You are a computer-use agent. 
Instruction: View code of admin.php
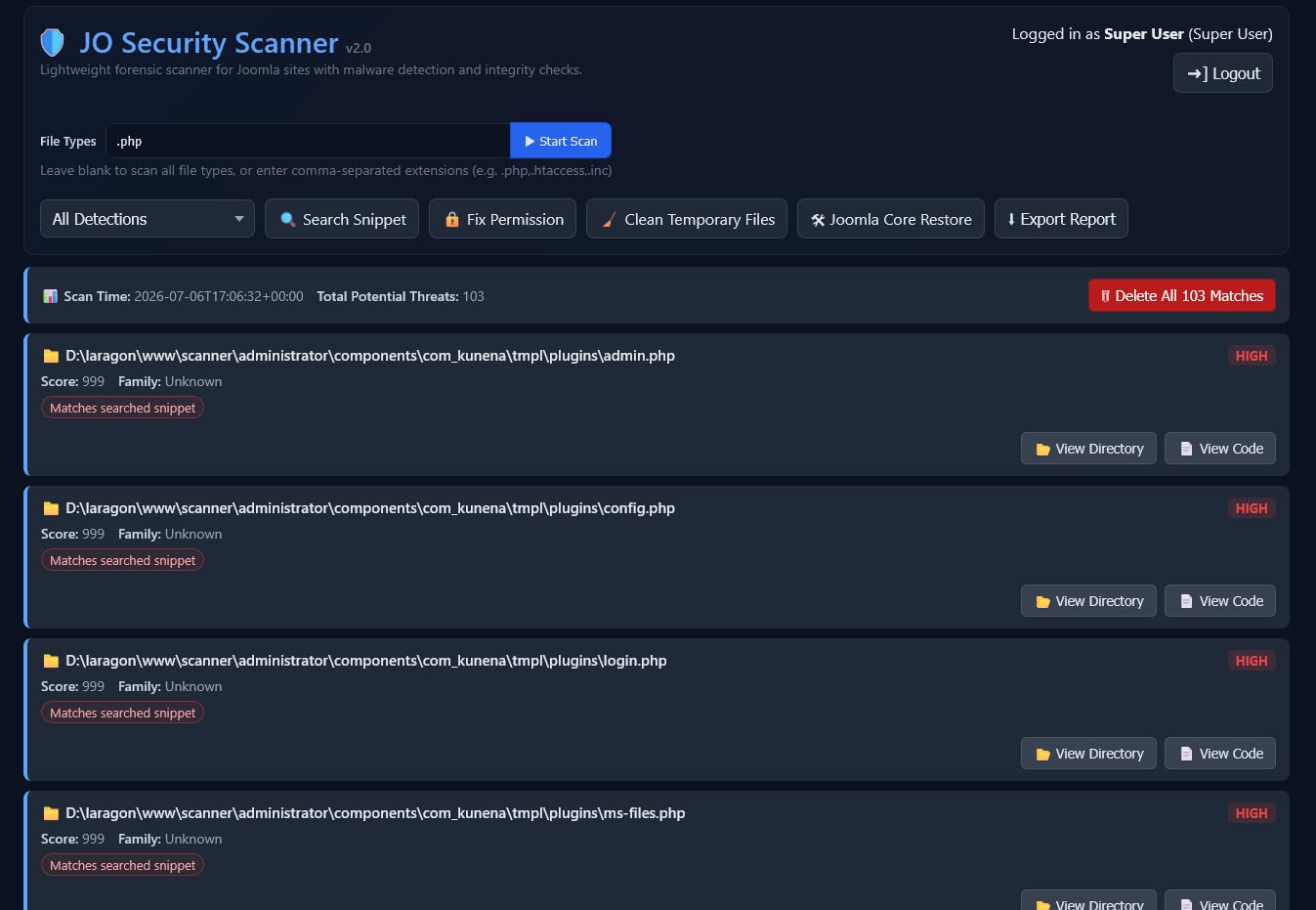click(x=1220, y=449)
